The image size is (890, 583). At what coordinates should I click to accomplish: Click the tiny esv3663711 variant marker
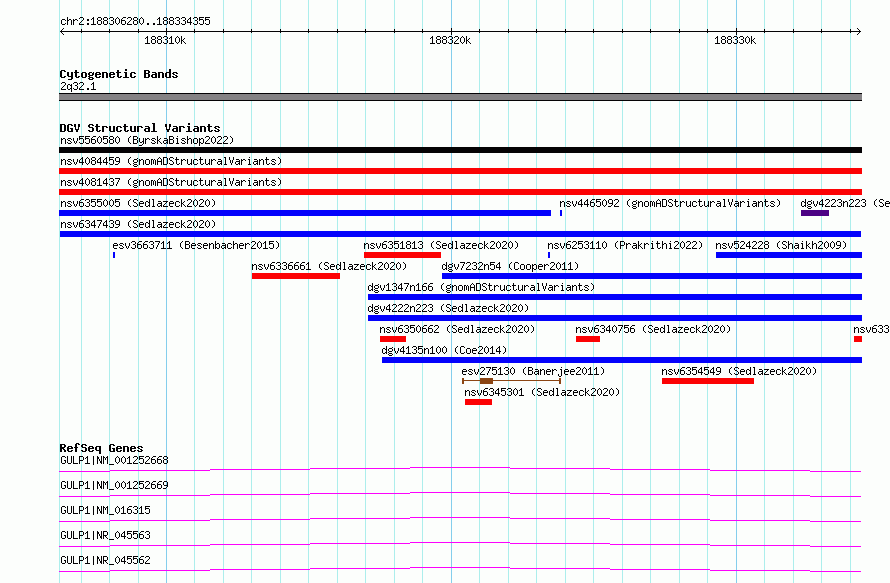(114, 255)
